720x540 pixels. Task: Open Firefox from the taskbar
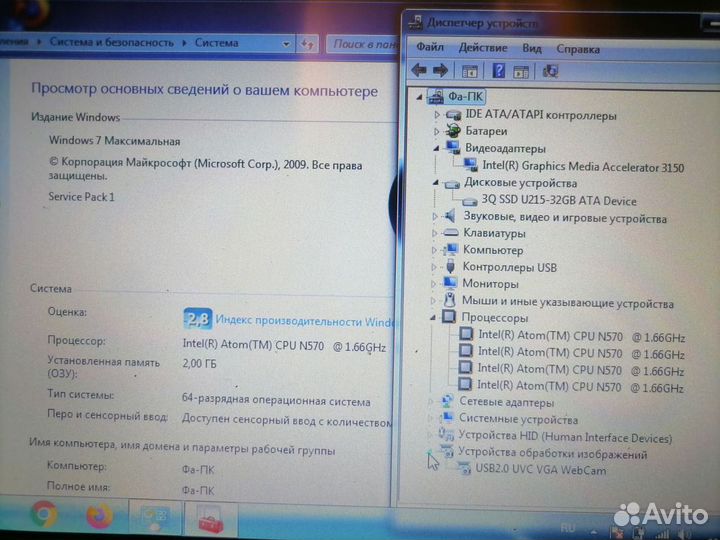point(100,516)
